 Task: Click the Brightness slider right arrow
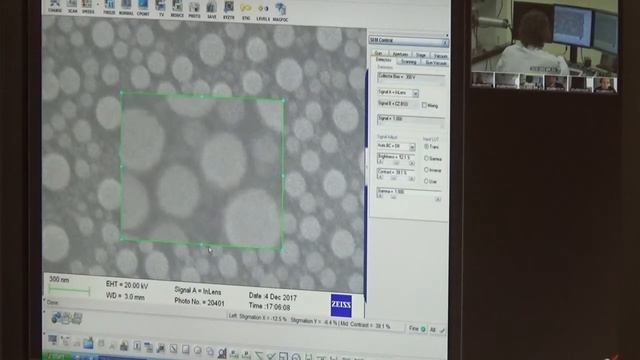[412, 163]
